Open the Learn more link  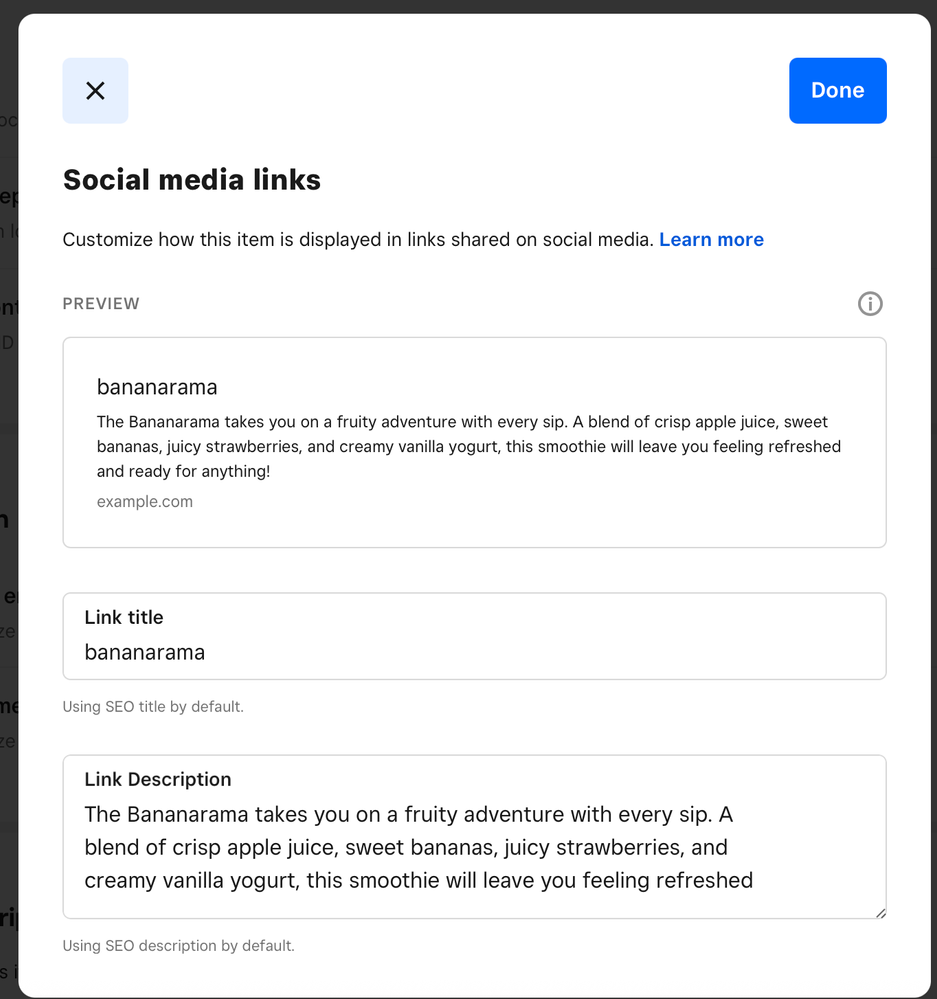coord(711,240)
